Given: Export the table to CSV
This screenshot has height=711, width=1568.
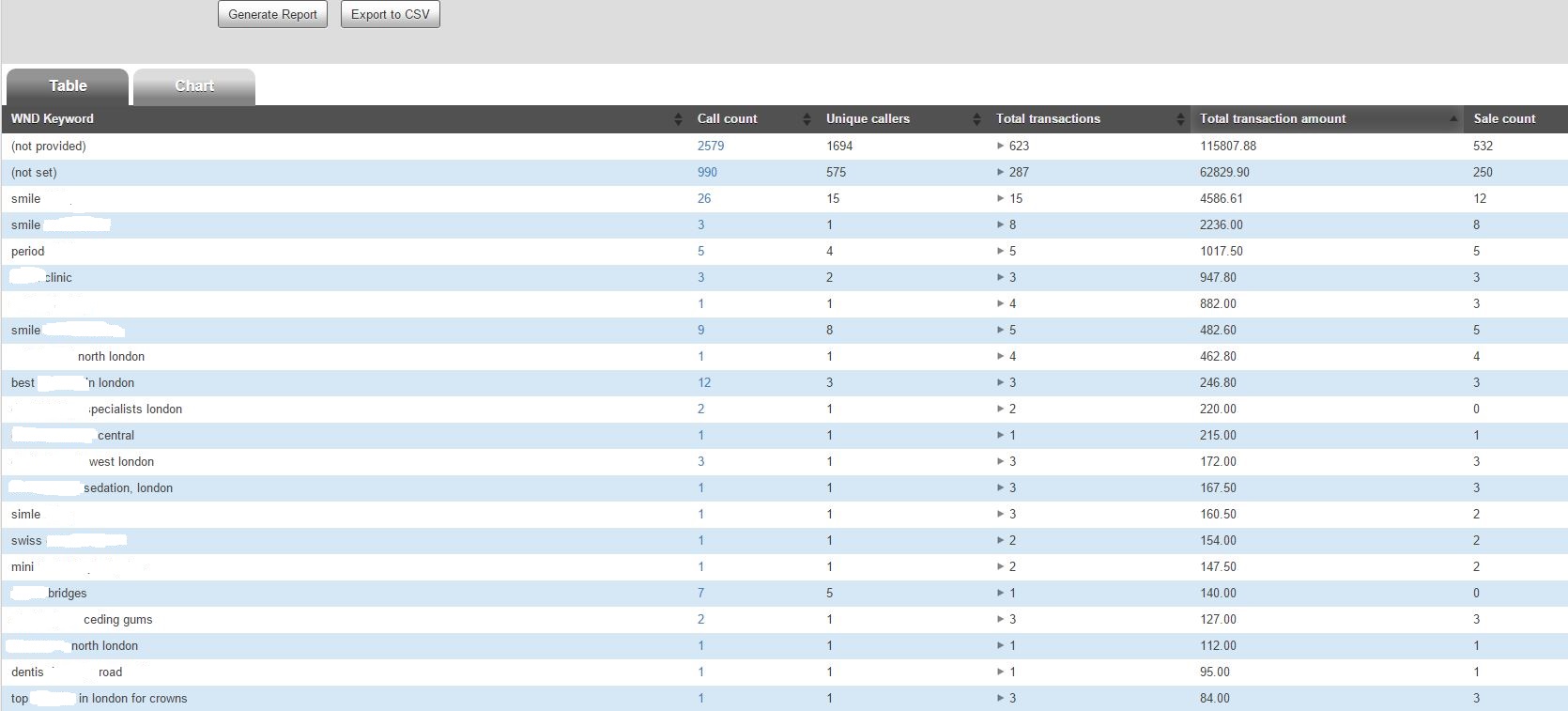Looking at the screenshot, I should tap(391, 14).
